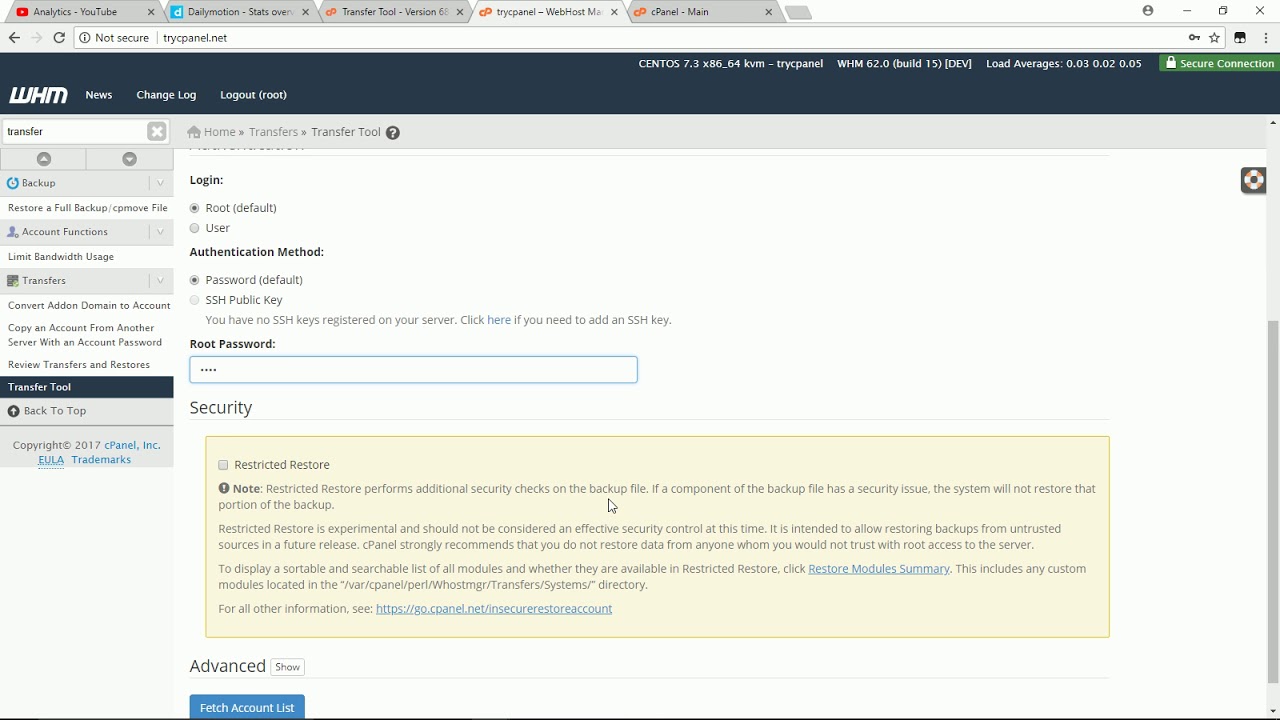Bookmark this page with the star icon
Image resolution: width=1280 pixels, height=720 pixels.
click(x=1215, y=38)
